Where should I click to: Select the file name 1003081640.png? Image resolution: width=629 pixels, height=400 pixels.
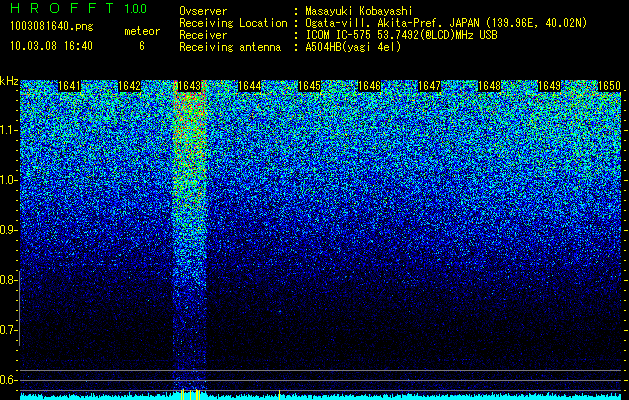52,26
